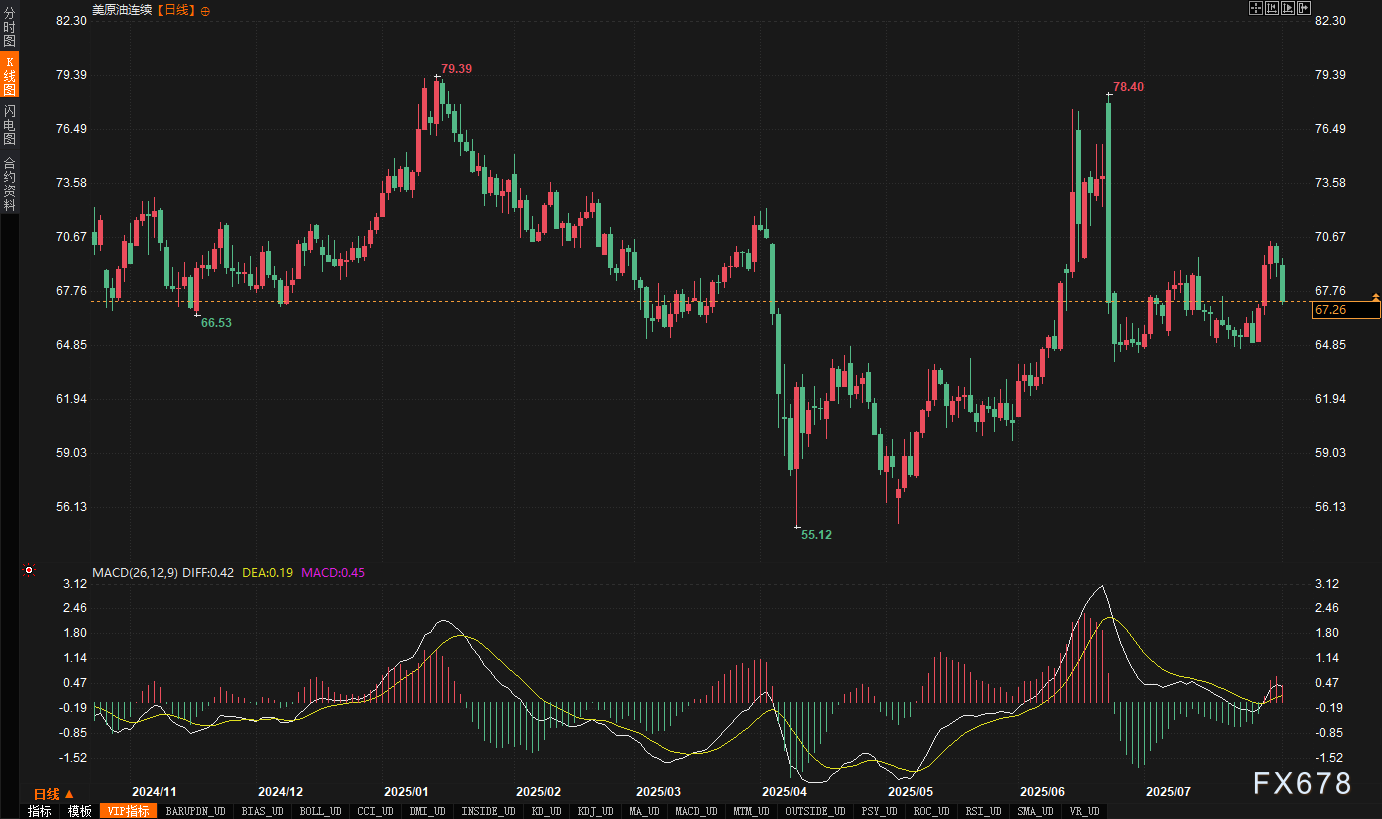Viewport: 1382px width, 819px height.
Task: Click the panel export arrow icon at top right
Action: 1304,9
